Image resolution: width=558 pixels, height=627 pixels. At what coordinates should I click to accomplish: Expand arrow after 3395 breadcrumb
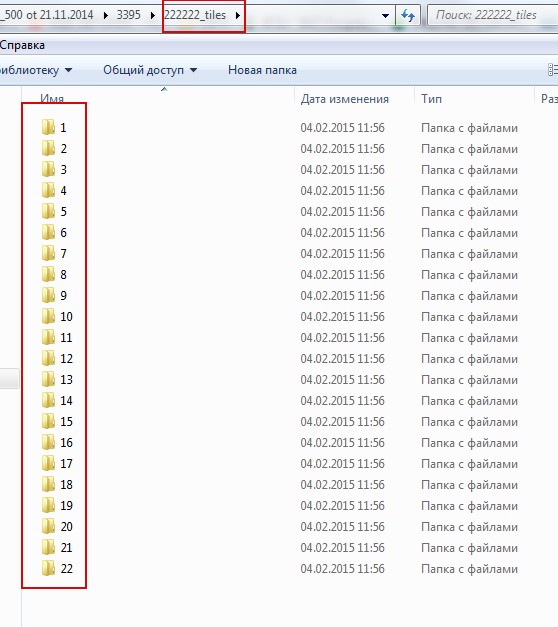[152, 16]
